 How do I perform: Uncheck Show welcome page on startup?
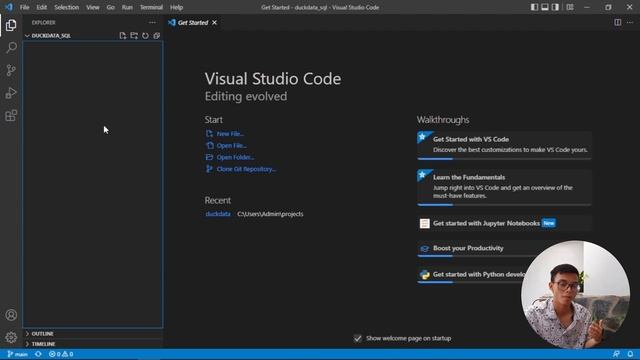(358, 338)
